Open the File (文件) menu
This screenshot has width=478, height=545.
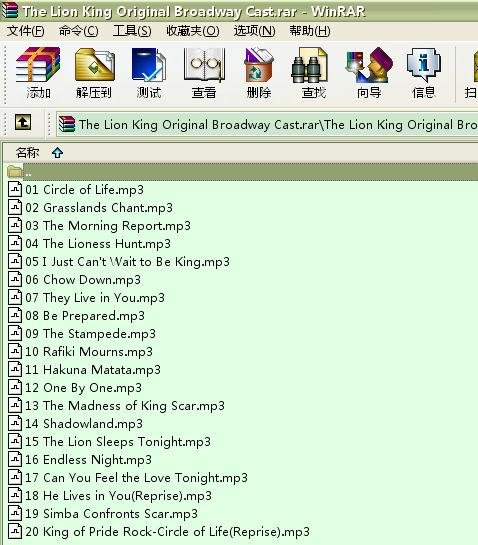click(25, 31)
